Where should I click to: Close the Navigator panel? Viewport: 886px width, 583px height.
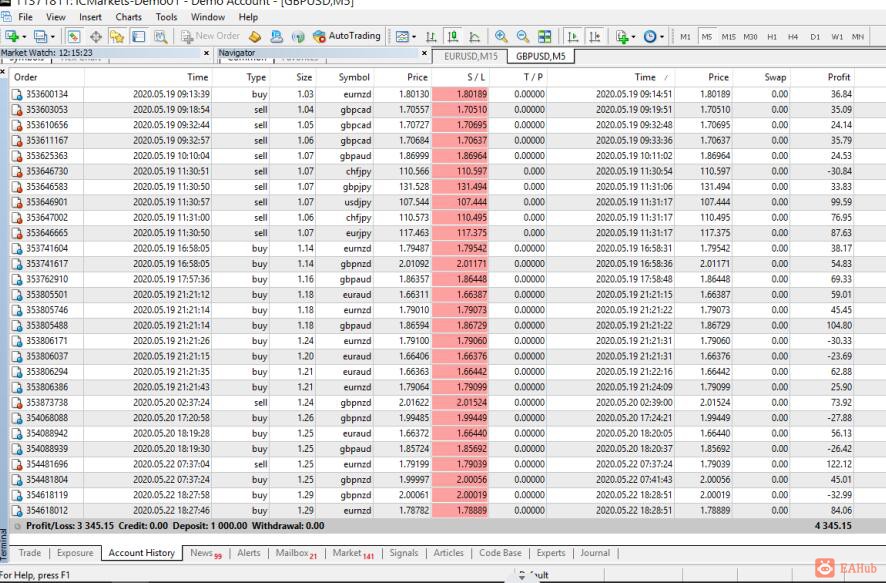tap(424, 53)
